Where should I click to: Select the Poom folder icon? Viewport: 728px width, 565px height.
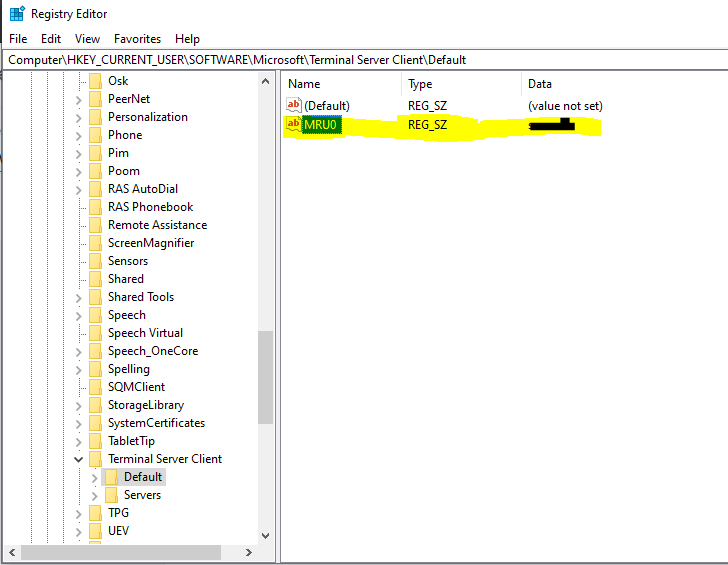point(95,171)
